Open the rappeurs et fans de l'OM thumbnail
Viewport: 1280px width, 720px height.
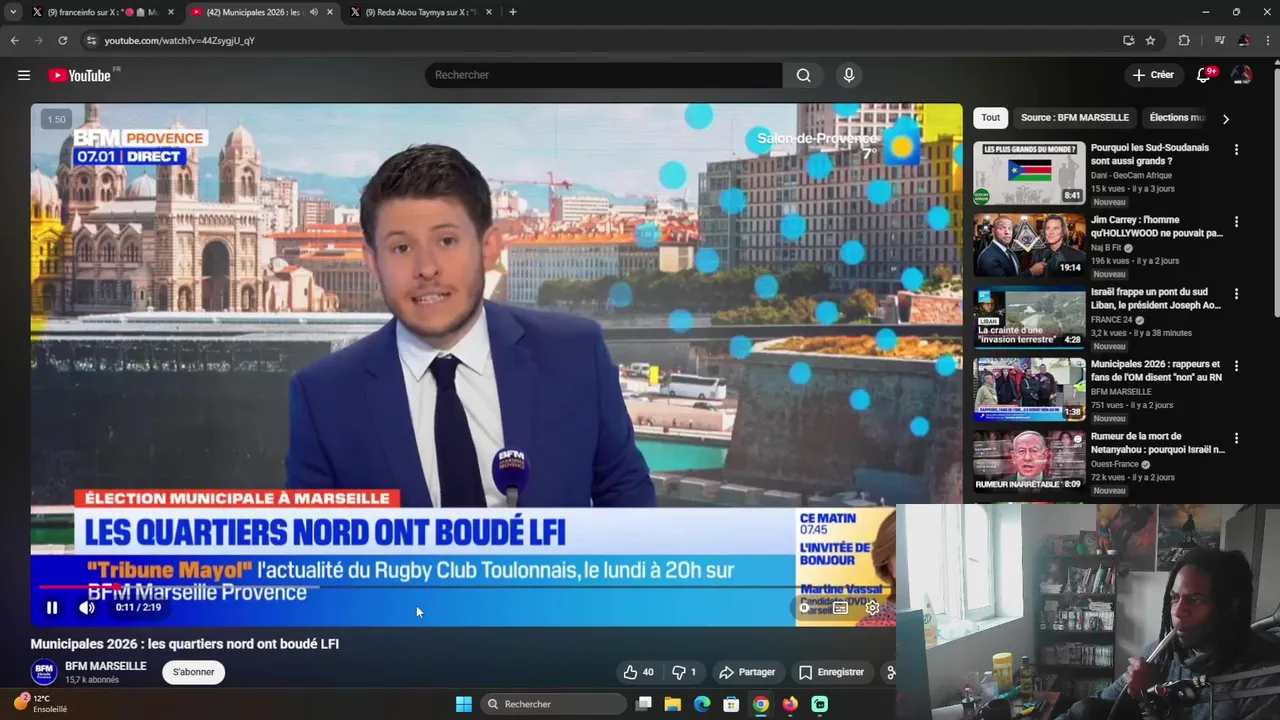[1029, 389]
